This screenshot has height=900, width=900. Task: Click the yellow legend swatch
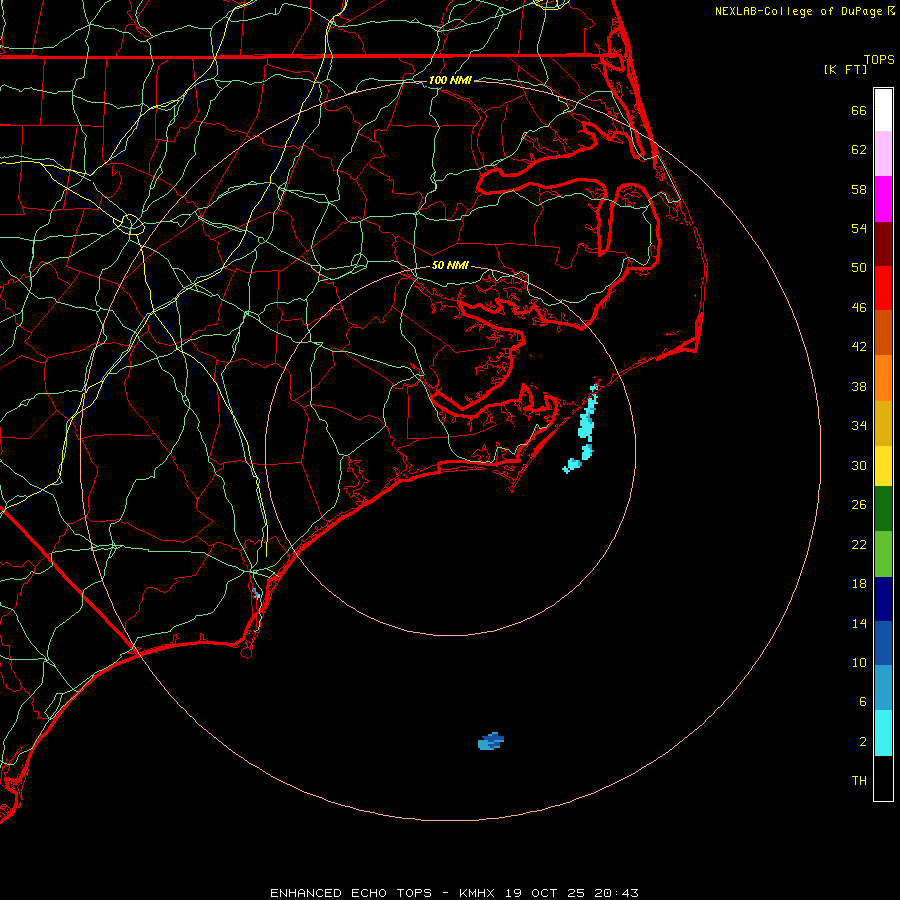pyautogui.click(x=883, y=466)
